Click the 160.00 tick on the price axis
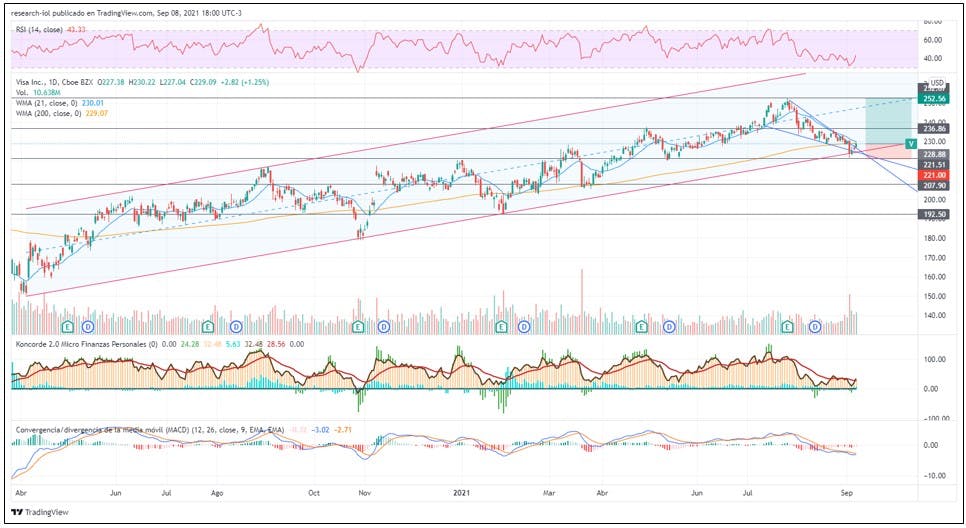The image size is (966, 528). [933, 277]
